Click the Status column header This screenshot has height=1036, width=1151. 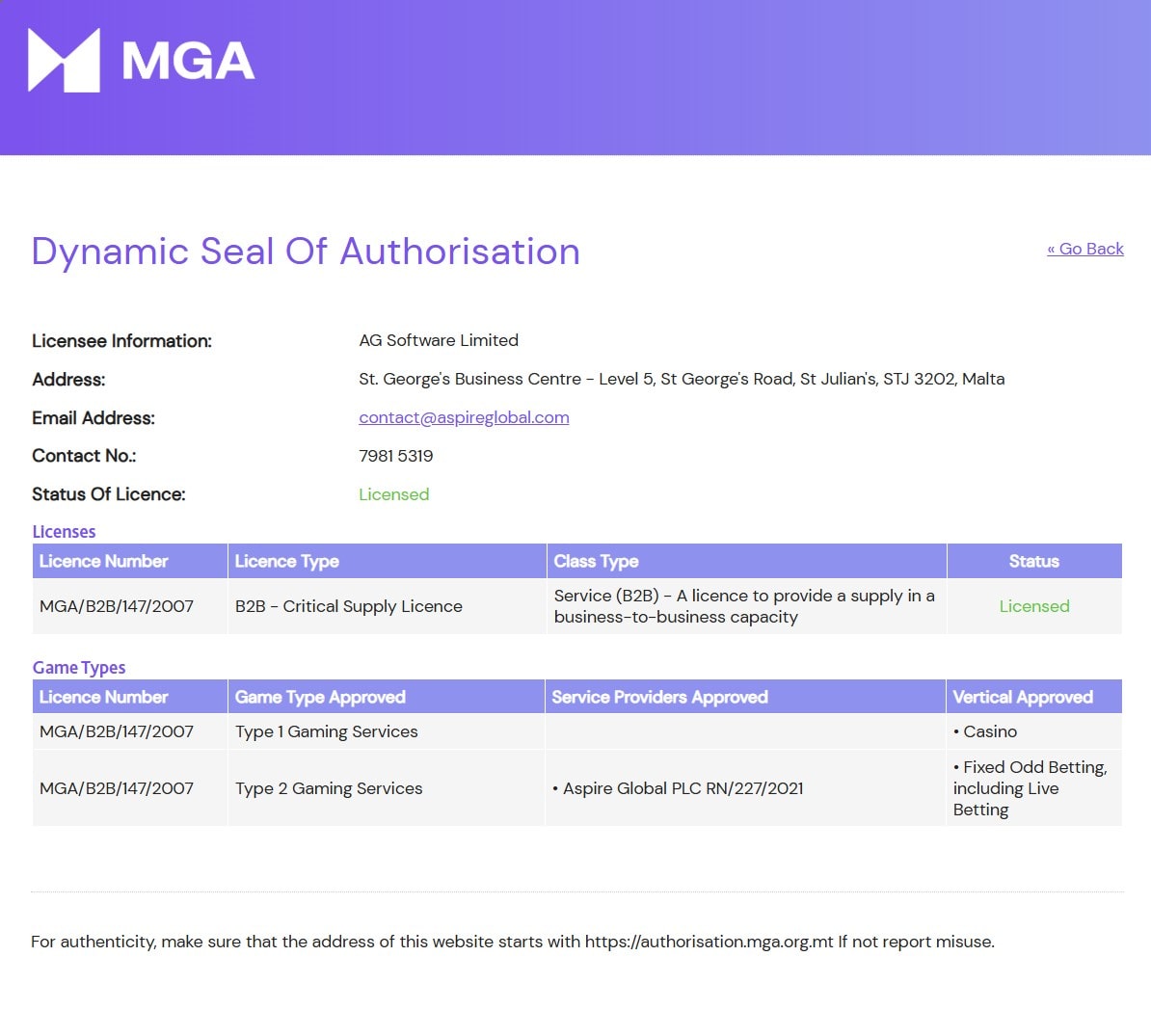point(1033,561)
